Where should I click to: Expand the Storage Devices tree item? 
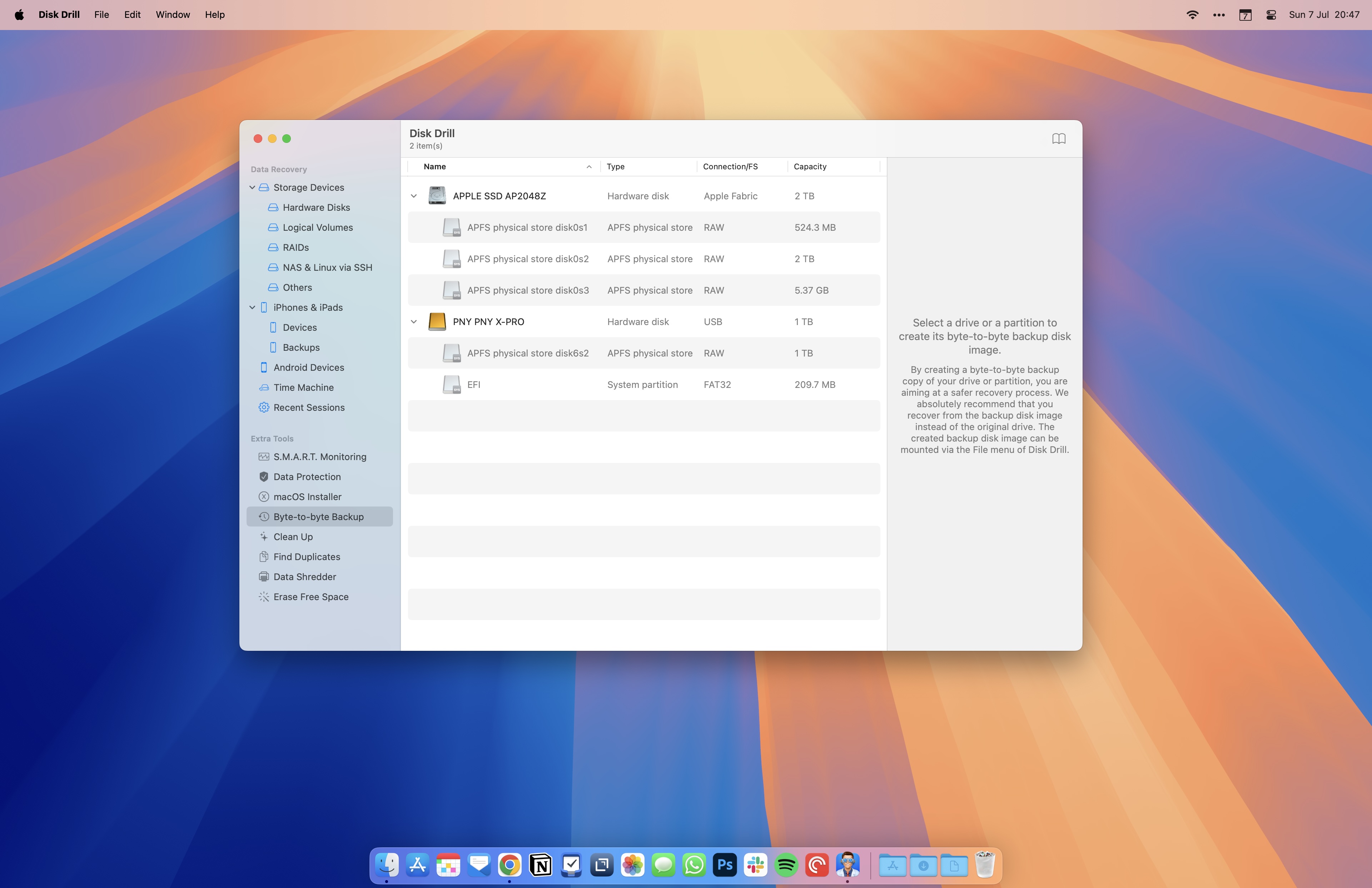coord(252,187)
